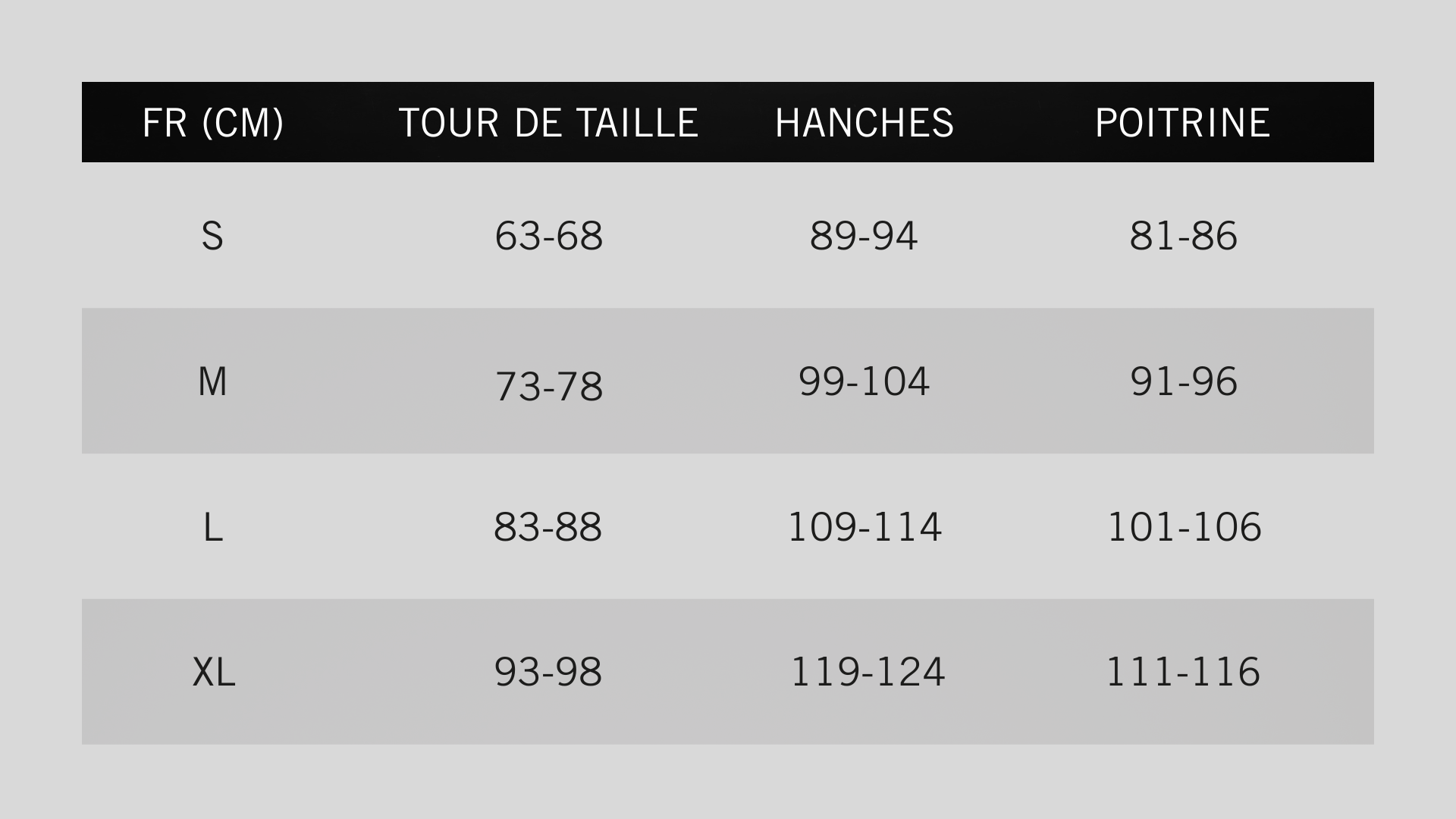
Task: Click the FR (CM) column header
Action: (x=213, y=123)
